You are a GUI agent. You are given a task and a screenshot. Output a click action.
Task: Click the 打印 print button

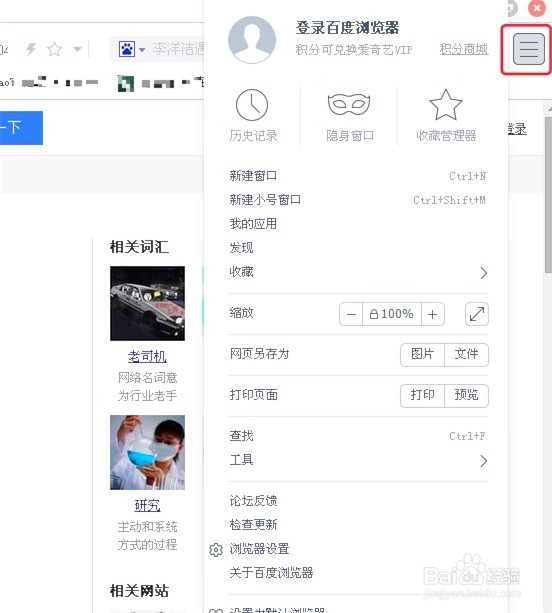[422, 396]
